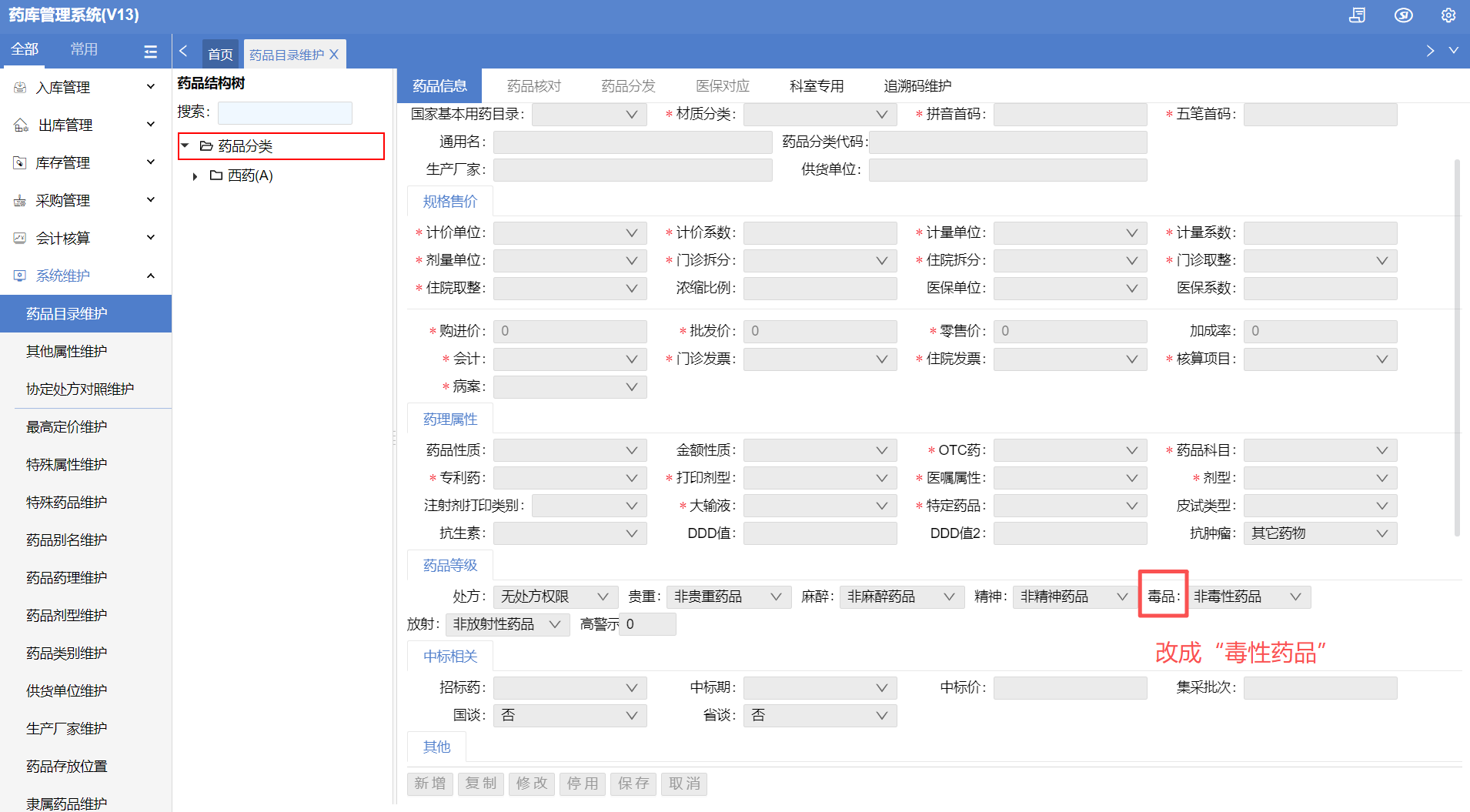Click the 出库管理 menu icon
Image resolution: width=1470 pixels, height=812 pixels.
[22, 125]
